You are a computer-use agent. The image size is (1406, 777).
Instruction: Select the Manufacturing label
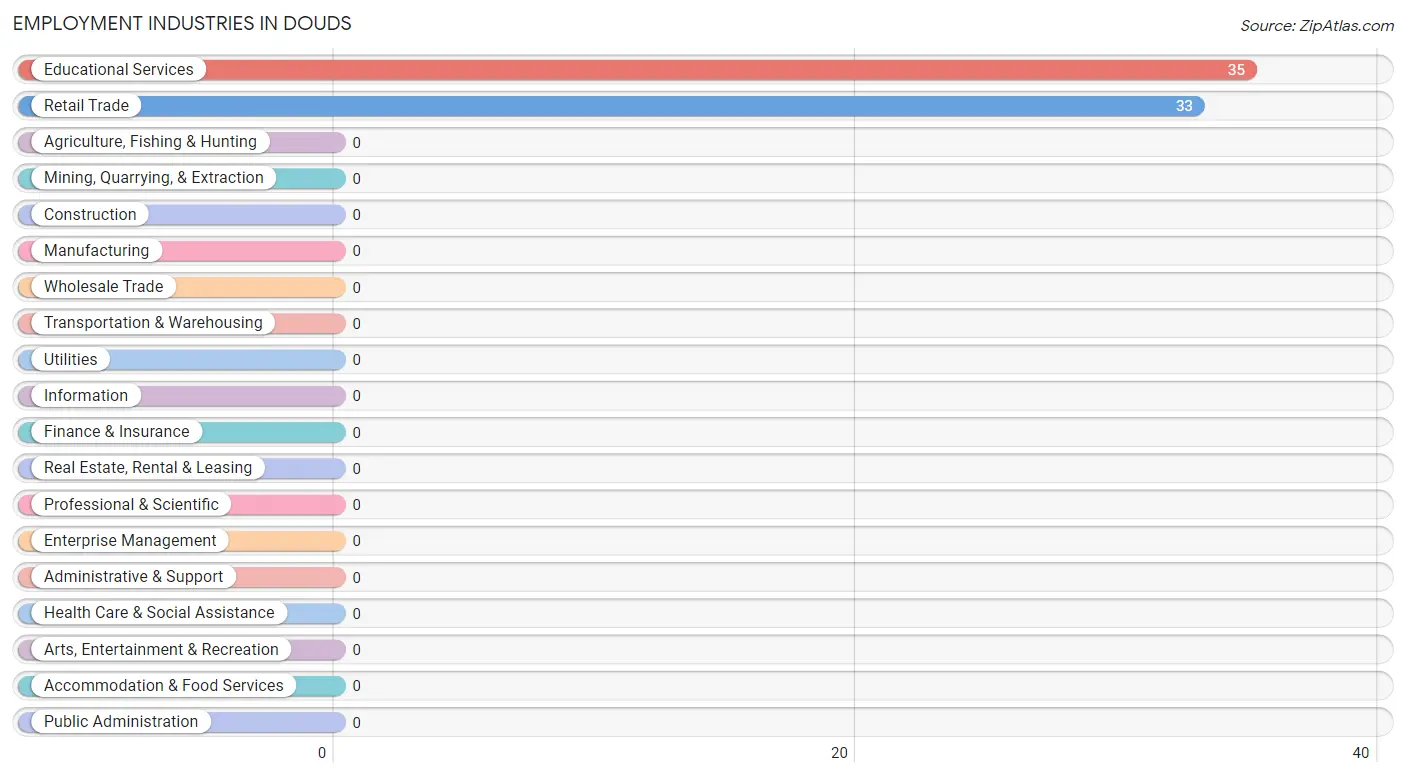96,251
